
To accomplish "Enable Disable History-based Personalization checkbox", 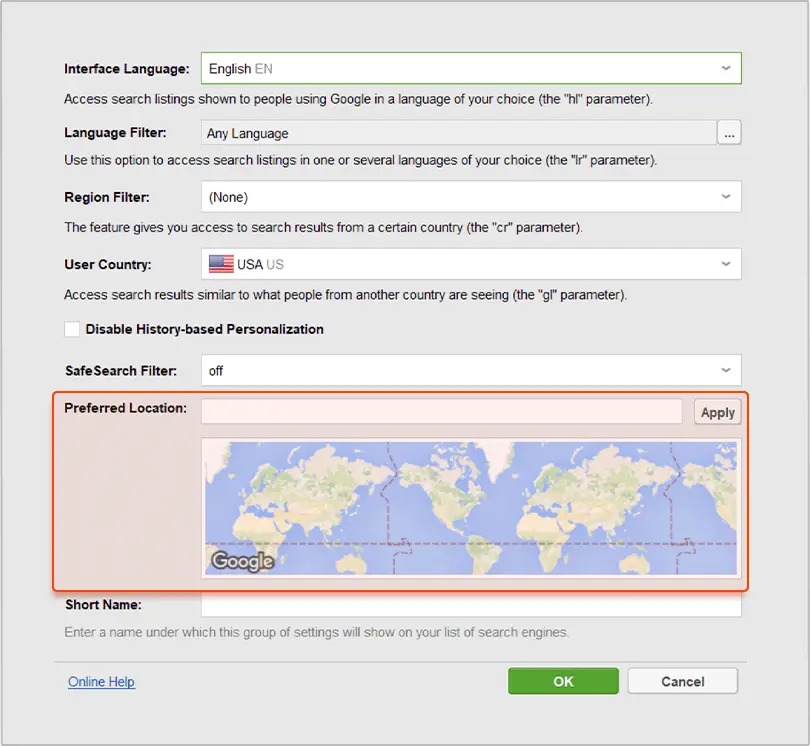I will [72, 329].
